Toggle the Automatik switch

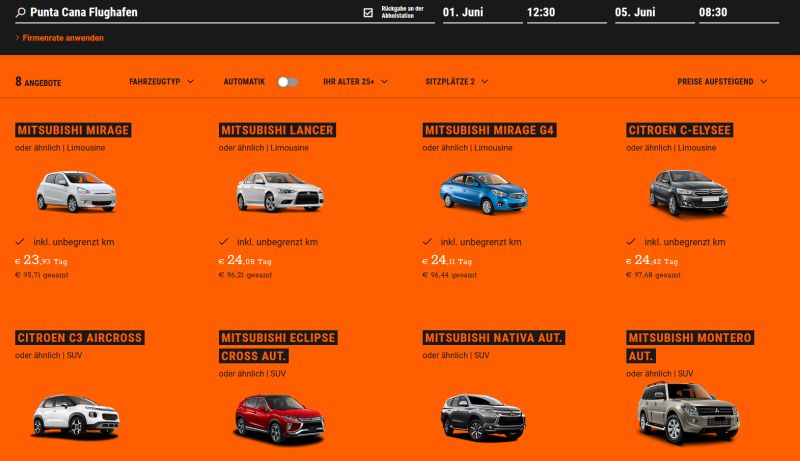[288, 82]
